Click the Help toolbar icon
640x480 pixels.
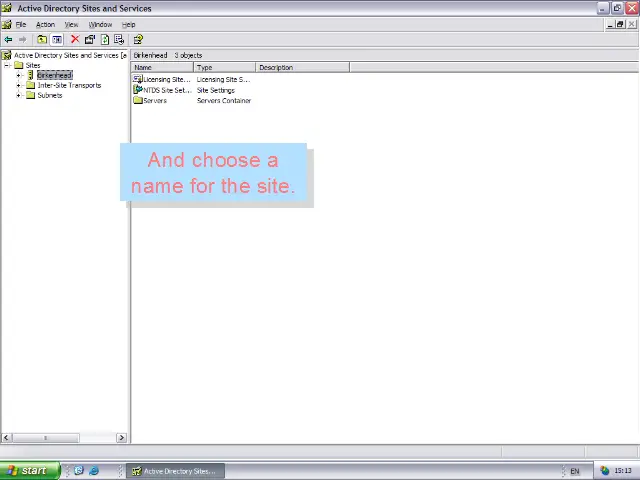(138, 40)
